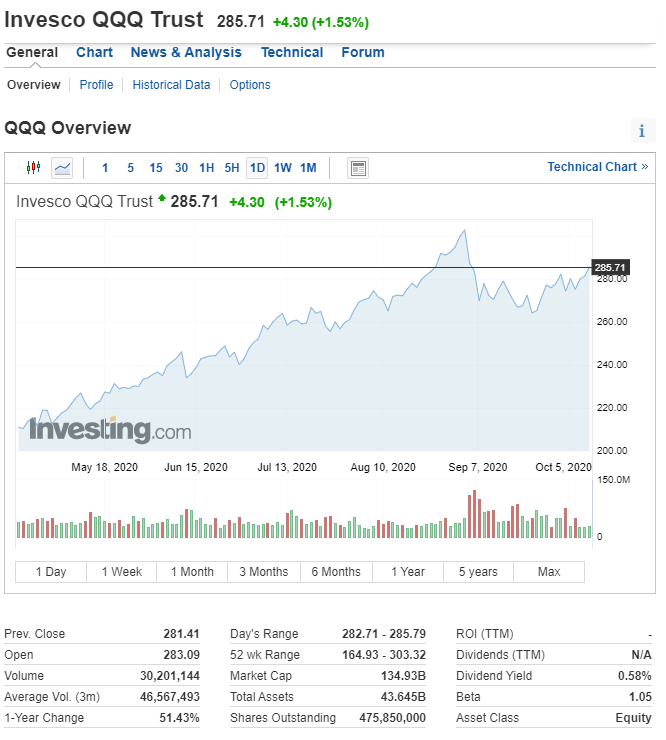Viewport: 666px width, 740px height.
Task: Set chart interval to 15 minutes
Action: [156, 168]
